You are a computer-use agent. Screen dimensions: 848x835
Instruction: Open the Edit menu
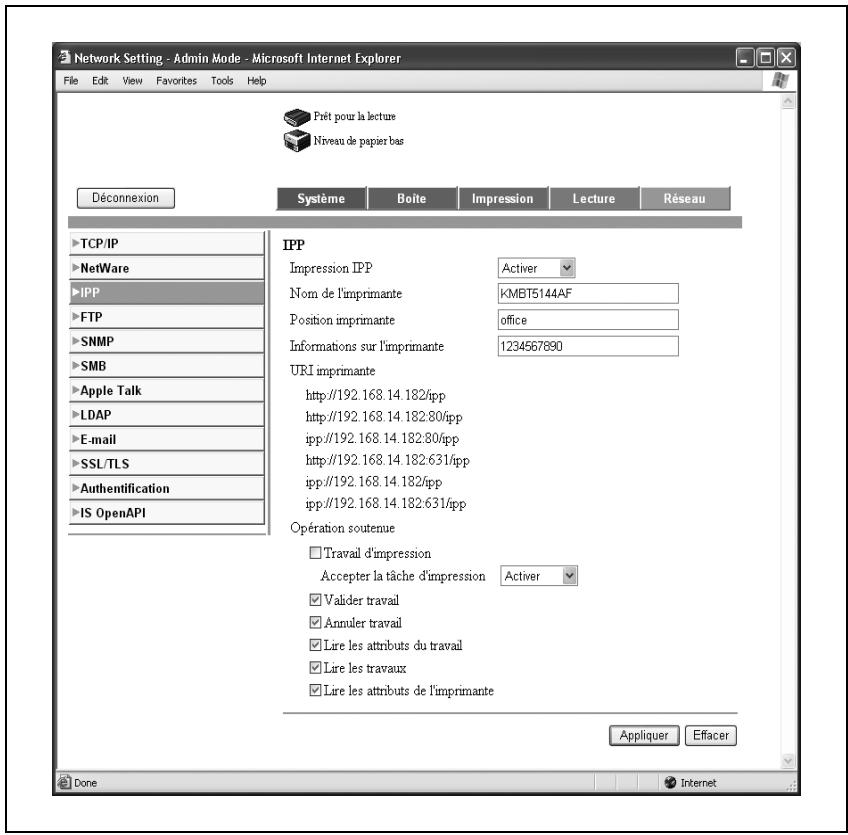coord(100,81)
